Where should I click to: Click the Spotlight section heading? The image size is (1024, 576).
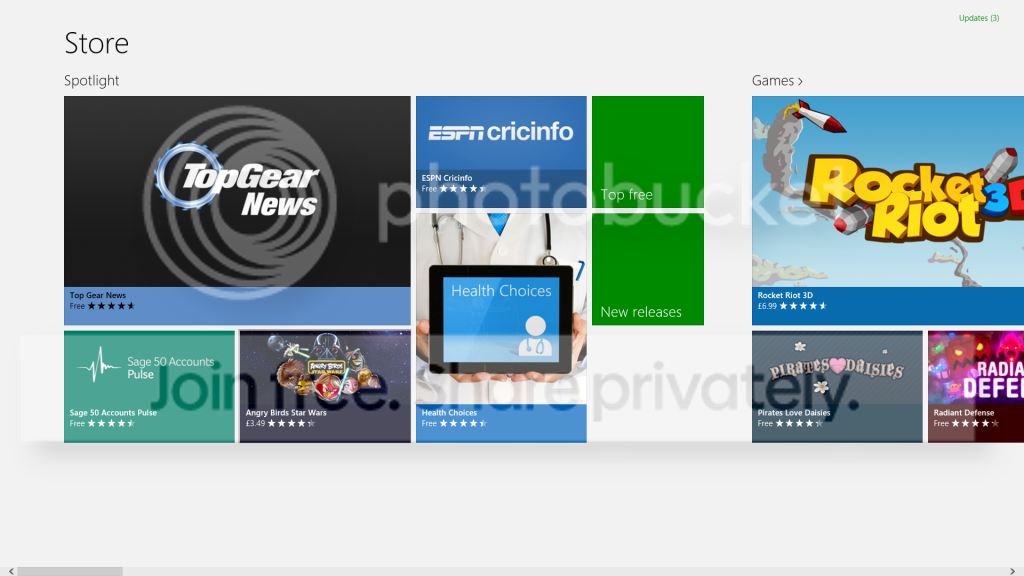[x=91, y=80]
